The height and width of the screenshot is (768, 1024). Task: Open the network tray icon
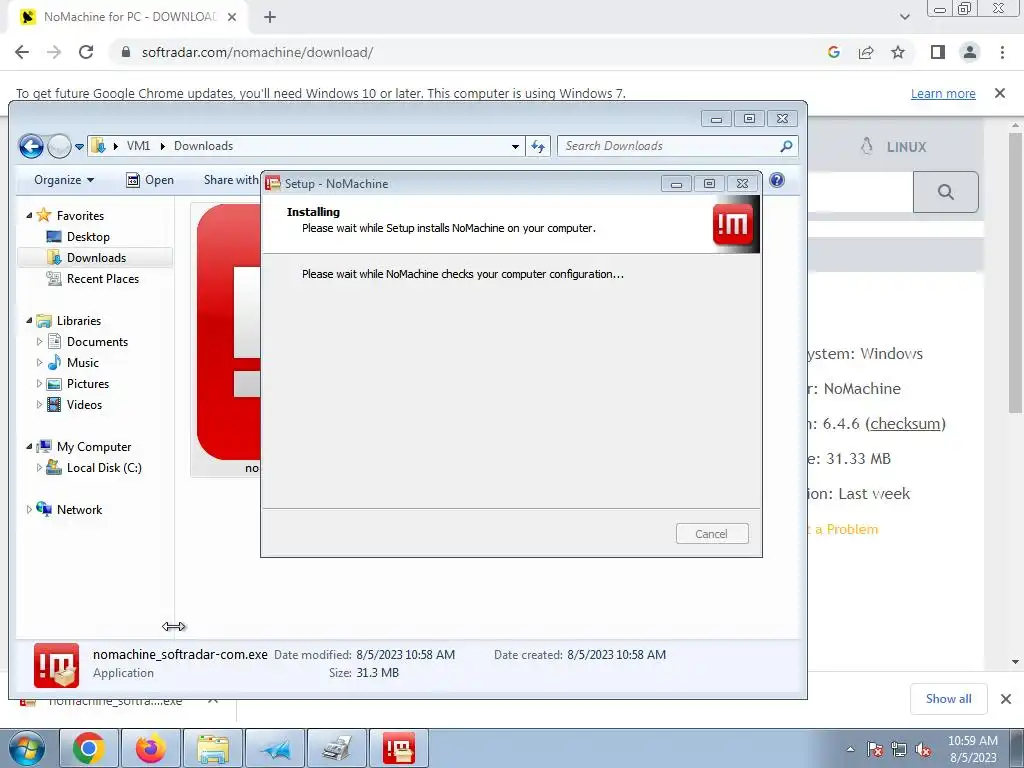899,749
